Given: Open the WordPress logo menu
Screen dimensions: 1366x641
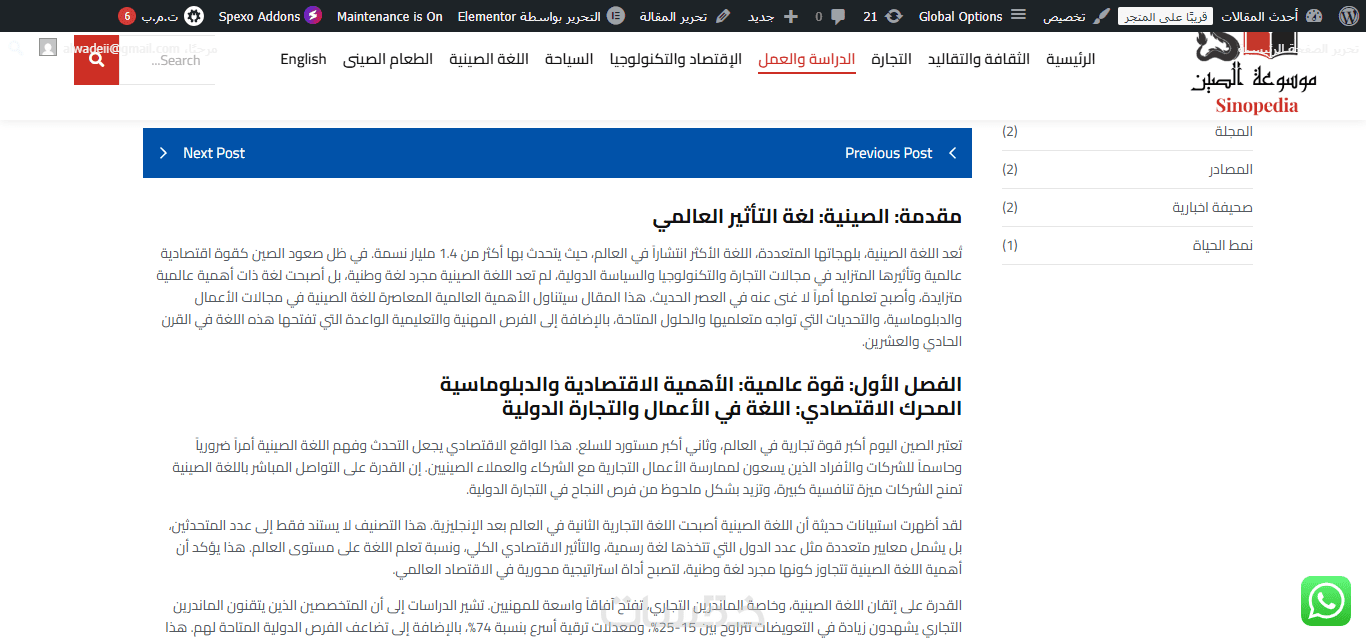Looking at the screenshot, I should (x=1348, y=16).
